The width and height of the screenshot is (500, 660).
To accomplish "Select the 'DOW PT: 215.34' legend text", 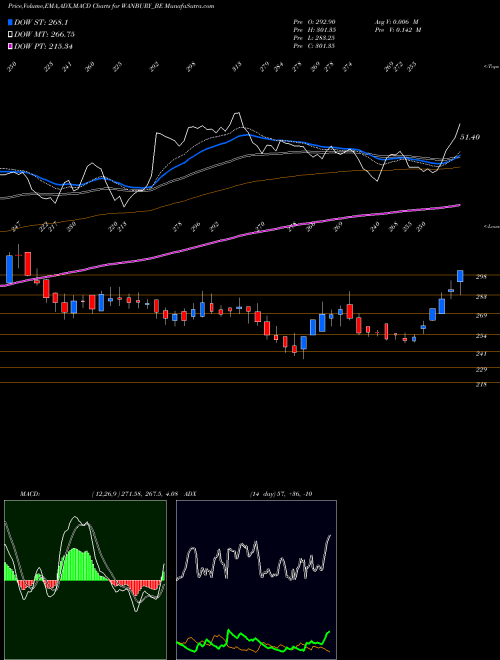I will pos(44,46).
